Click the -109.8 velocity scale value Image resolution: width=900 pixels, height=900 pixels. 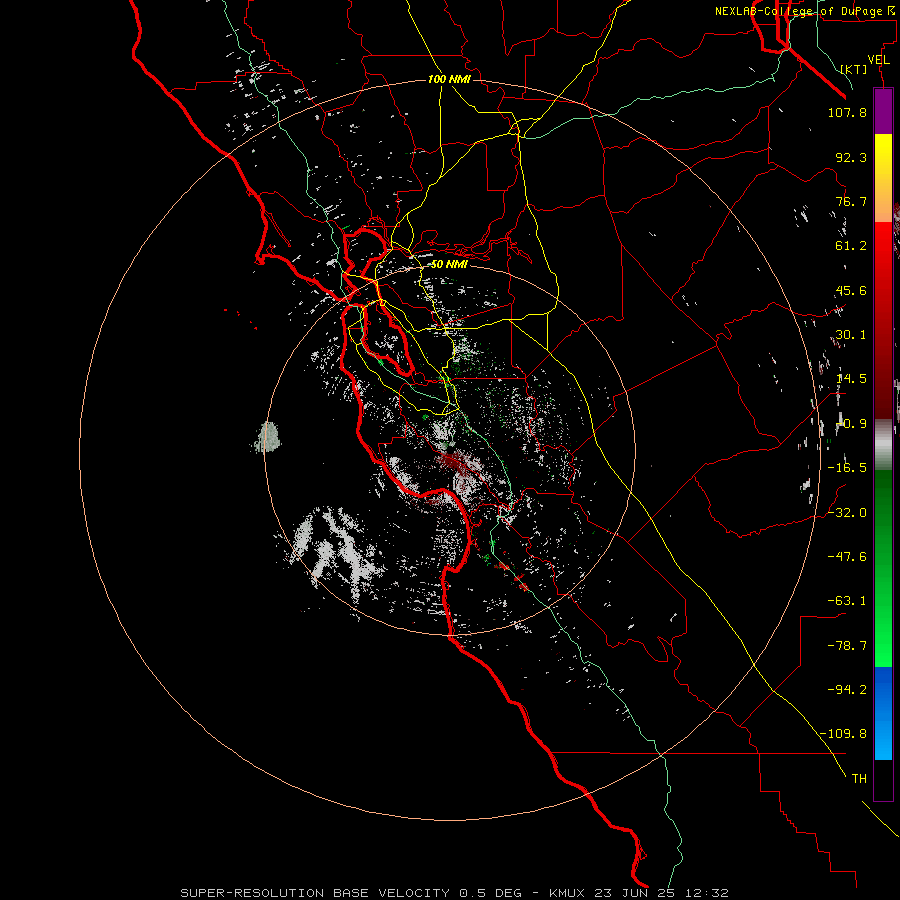[x=843, y=734]
